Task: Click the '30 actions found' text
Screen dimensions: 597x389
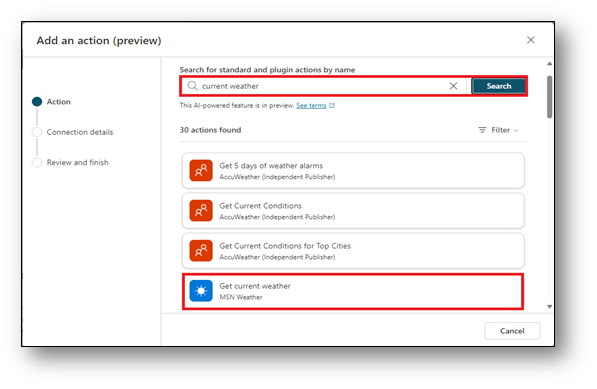Action: tap(210, 130)
